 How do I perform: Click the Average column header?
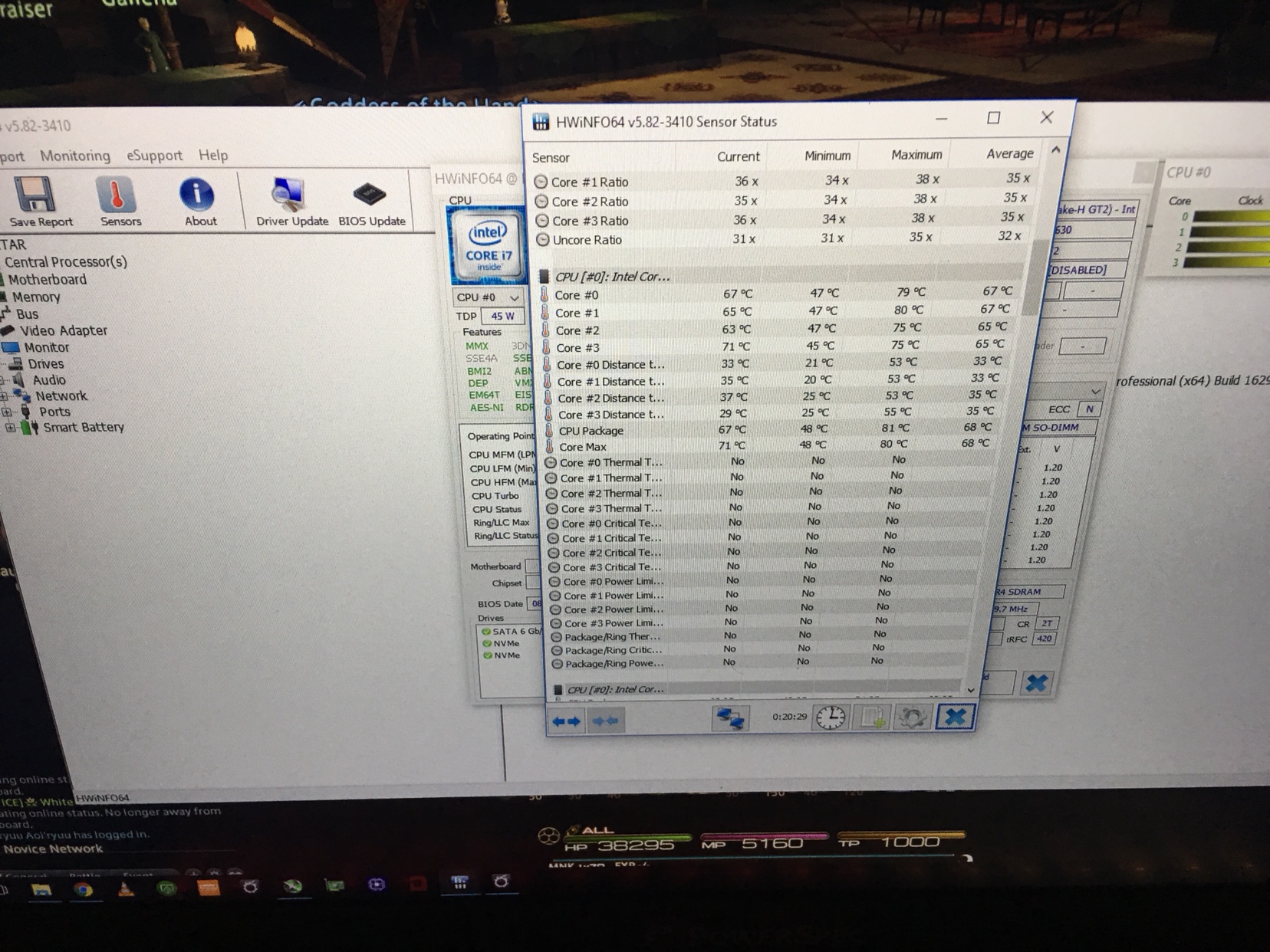[x=1009, y=153]
